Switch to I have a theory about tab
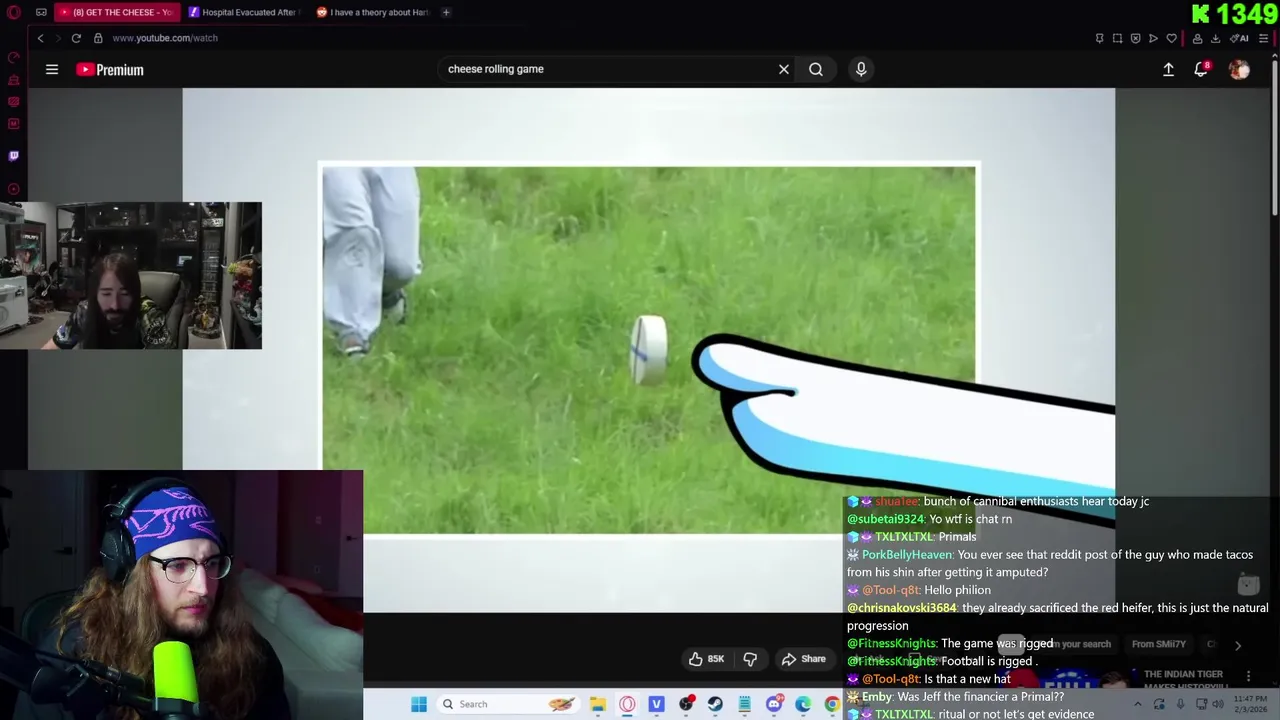Screen dimensions: 1280x720 click(372, 12)
